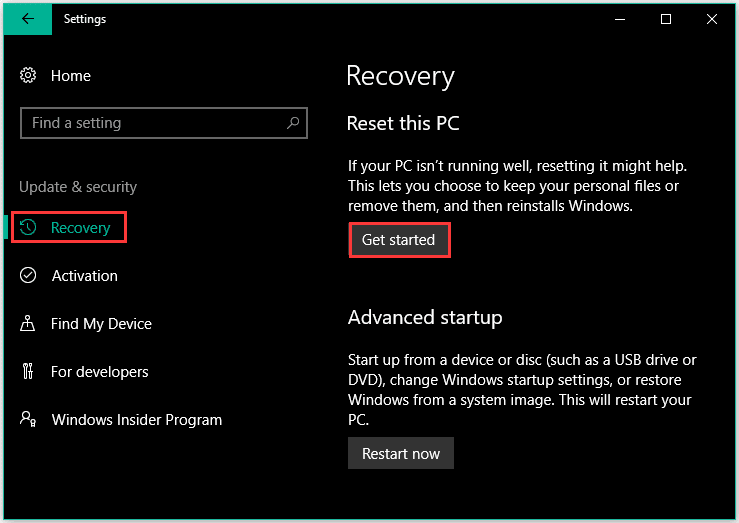The width and height of the screenshot is (739, 523).
Task: Click the Recovery clock icon
Action: point(28,228)
